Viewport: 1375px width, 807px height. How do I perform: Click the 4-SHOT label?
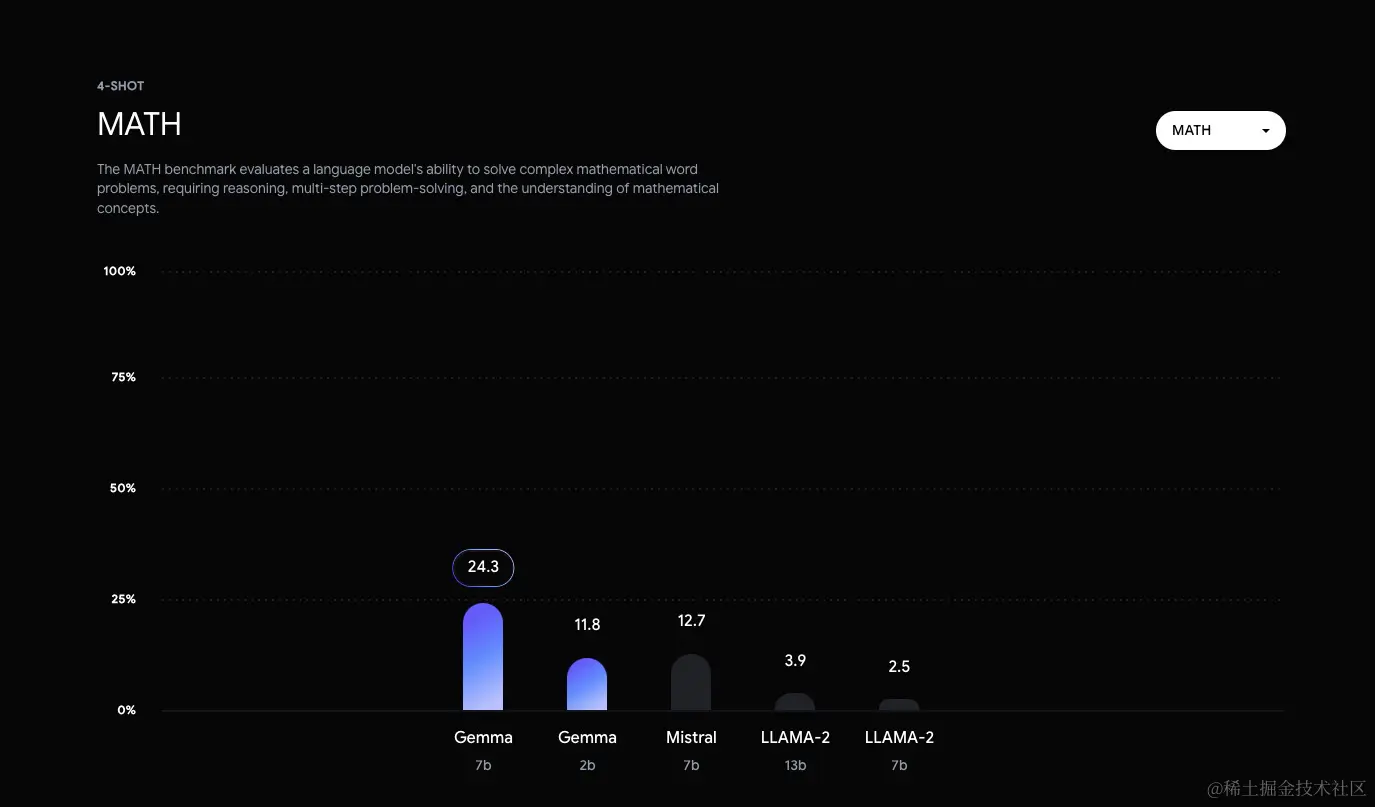(120, 86)
